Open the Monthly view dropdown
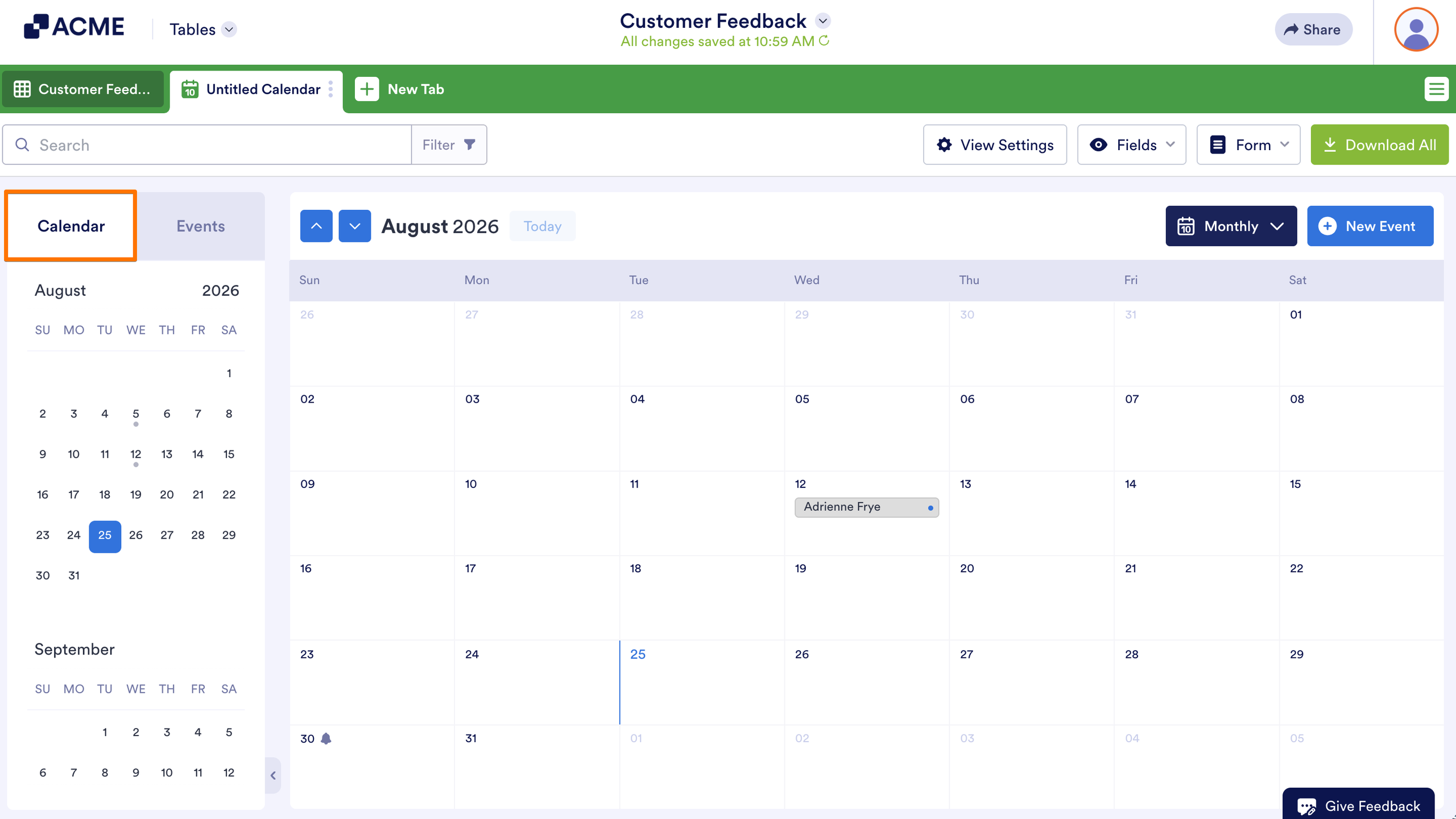Image resolution: width=1456 pixels, height=819 pixels. pos(1231,226)
